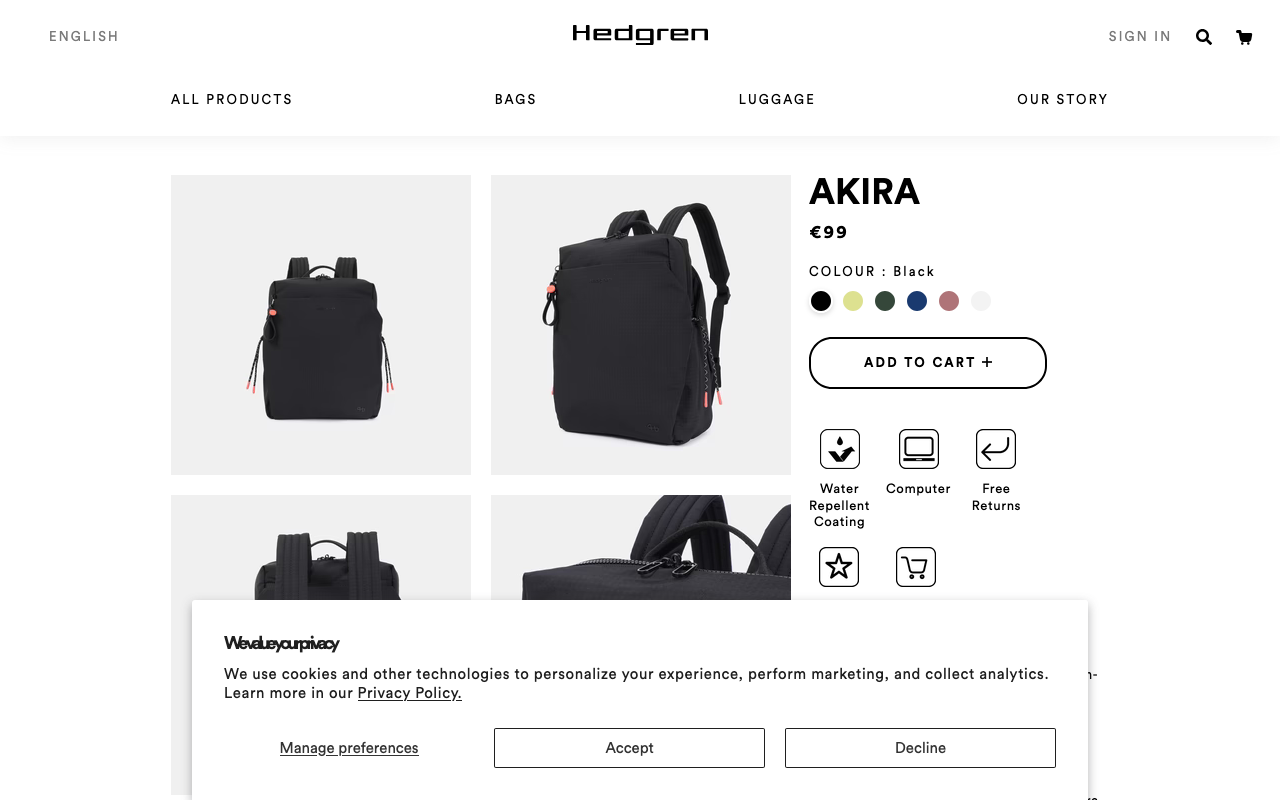Go to the Hedgren logo homepage
The image size is (1280, 800).
click(640, 35)
